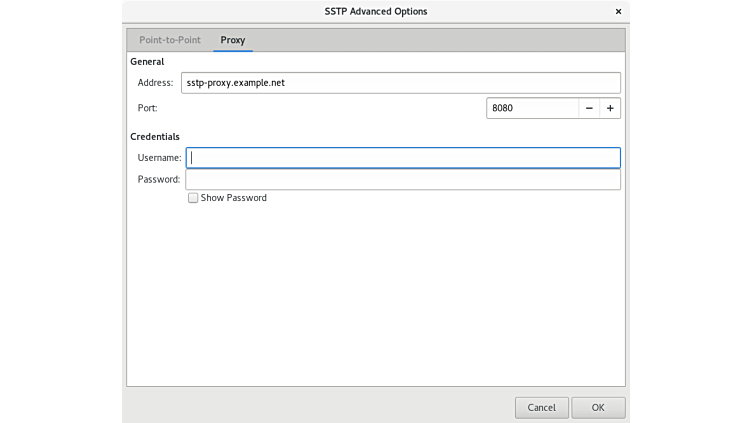Click the 'SSTP Advanced Options' window title
Screen dimensions: 752x423
tap(375, 11)
